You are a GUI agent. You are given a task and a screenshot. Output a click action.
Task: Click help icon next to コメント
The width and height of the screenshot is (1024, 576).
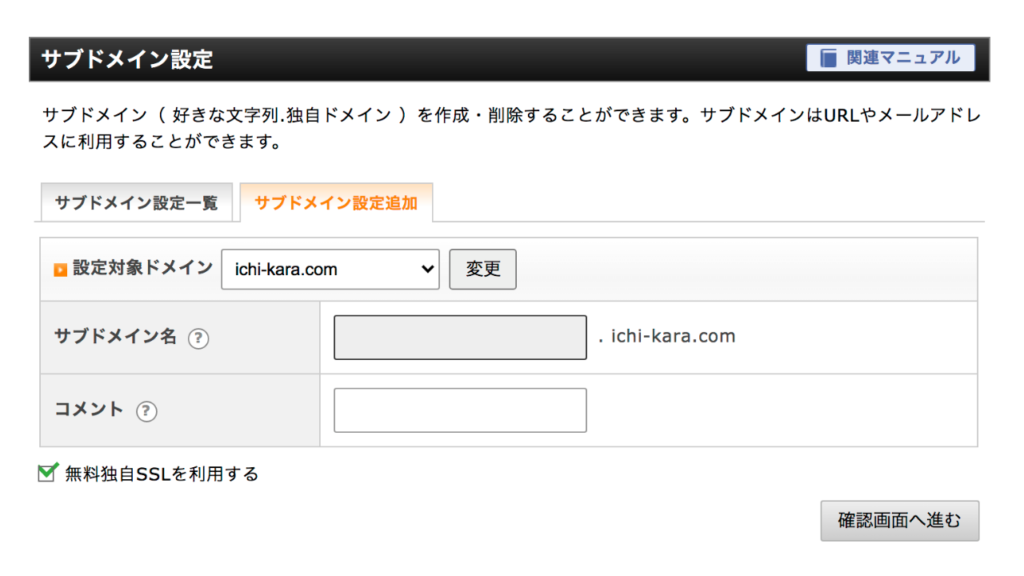coord(147,410)
